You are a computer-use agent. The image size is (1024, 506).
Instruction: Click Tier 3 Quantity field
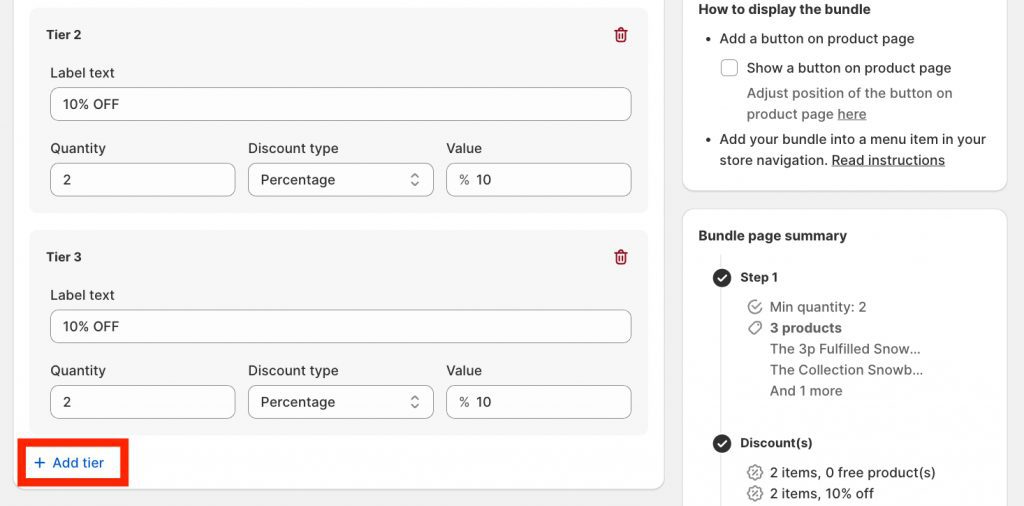pyautogui.click(x=142, y=402)
